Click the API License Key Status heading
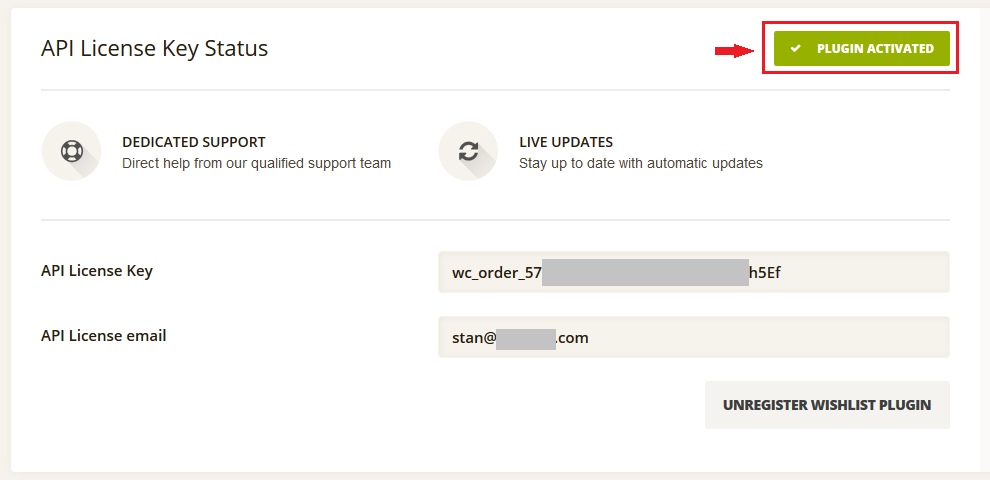990x480 pixels. click(155, 49)
